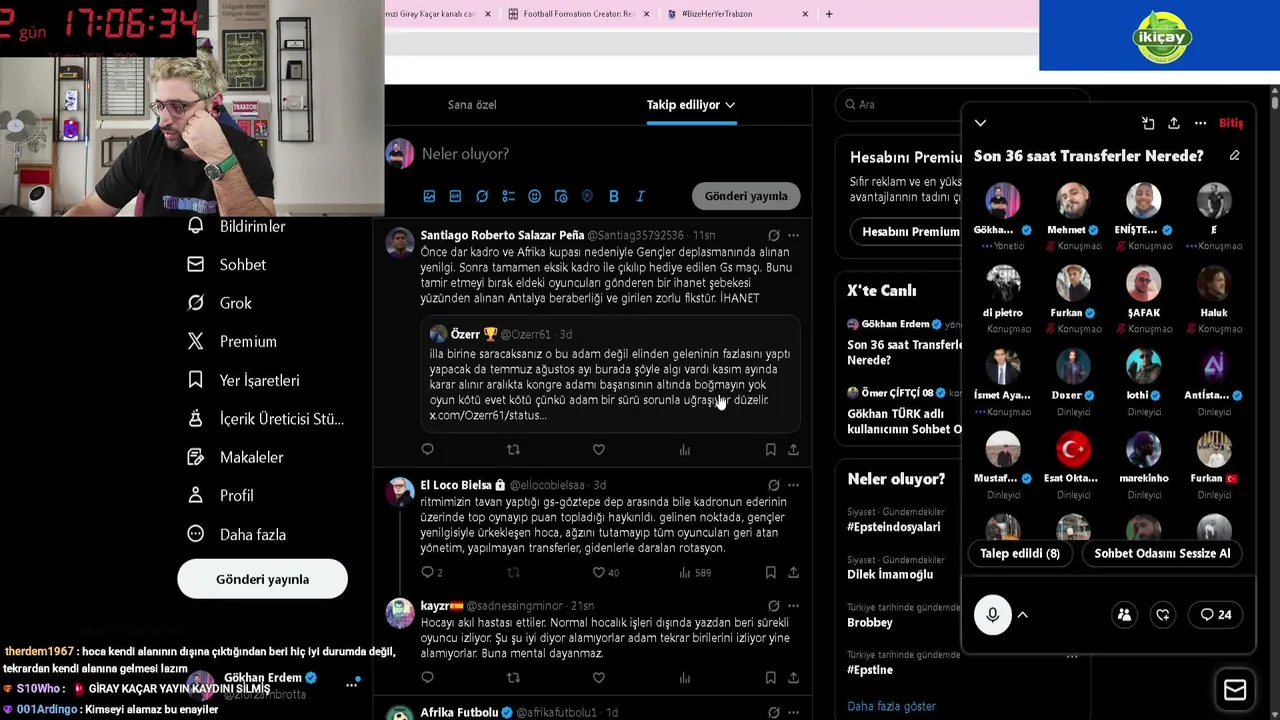Viewport: 1280px width, 720px height.
Task: Share kayzr's post
Action: pyautogui.click(x=793, y=678)
